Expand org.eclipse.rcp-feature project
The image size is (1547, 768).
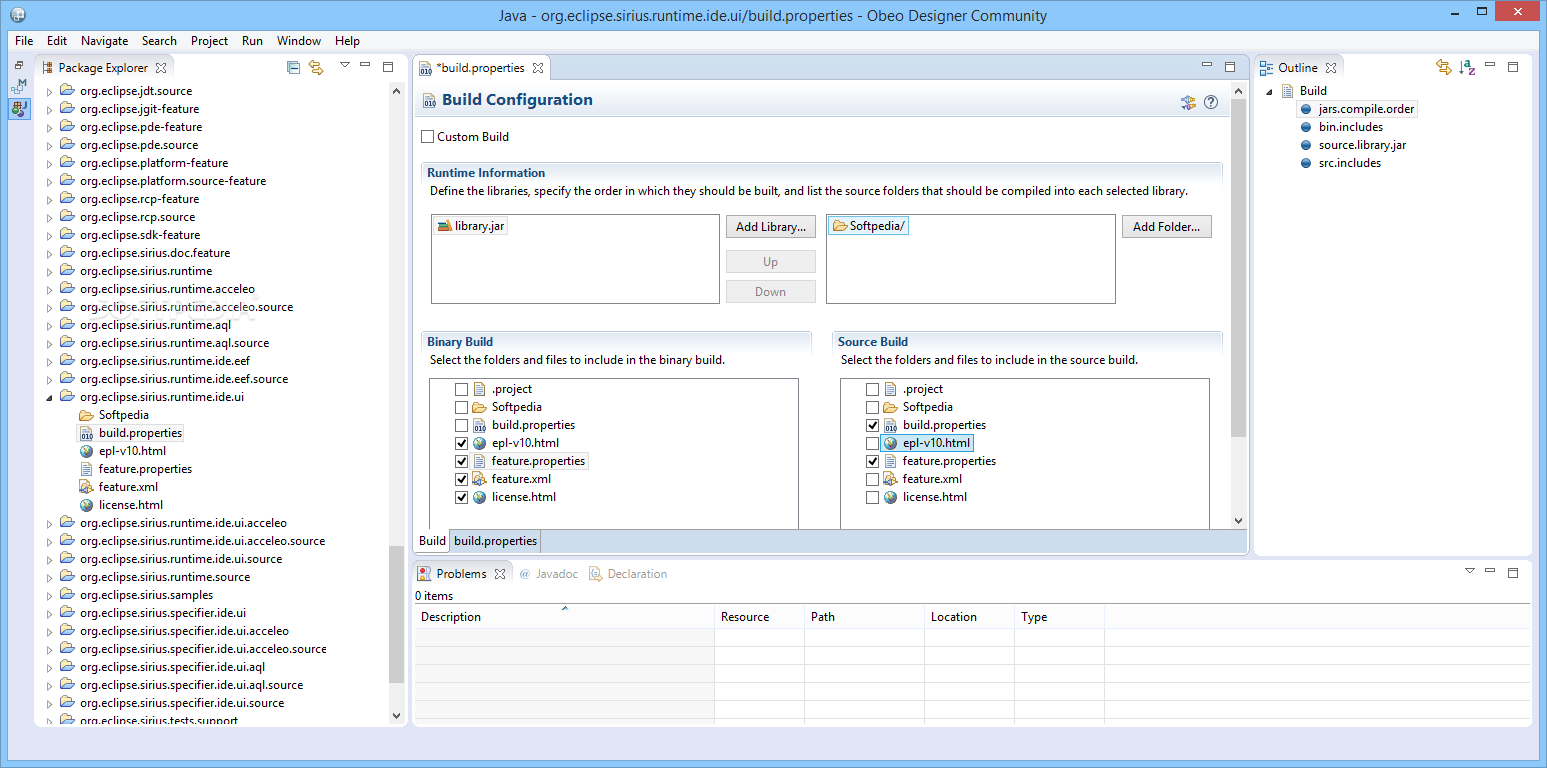[49, 199]
